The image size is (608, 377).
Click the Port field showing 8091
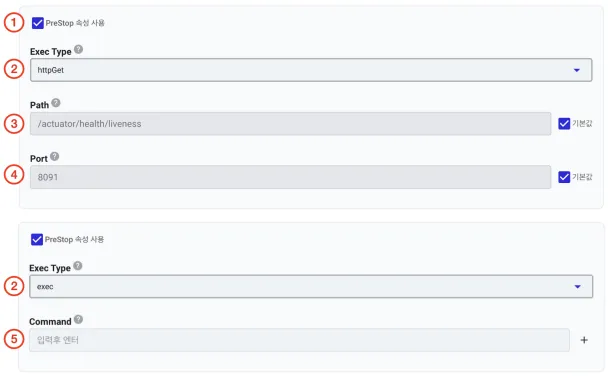coord(290,177)
